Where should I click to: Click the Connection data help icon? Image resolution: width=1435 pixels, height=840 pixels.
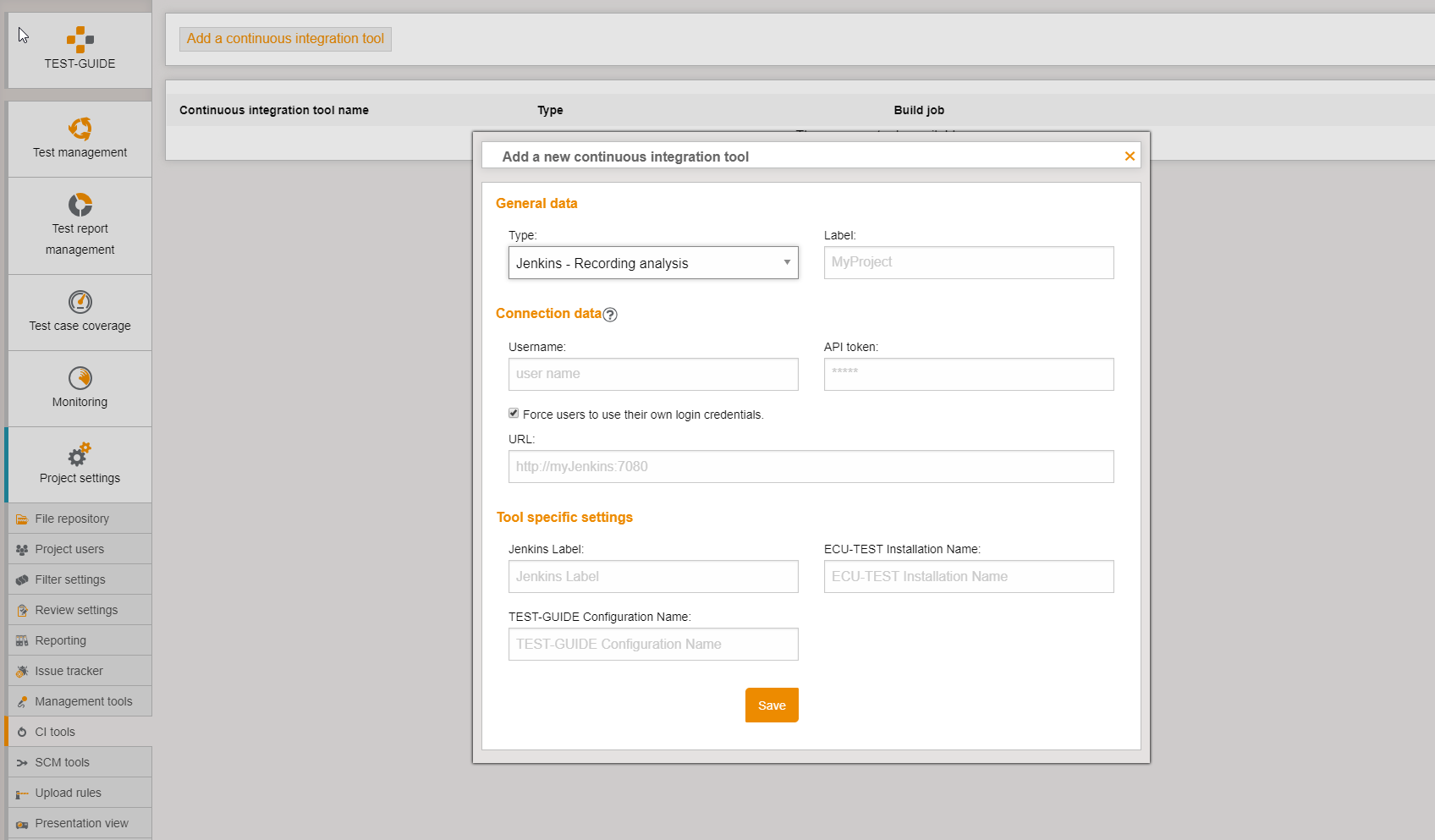(611, 314)
